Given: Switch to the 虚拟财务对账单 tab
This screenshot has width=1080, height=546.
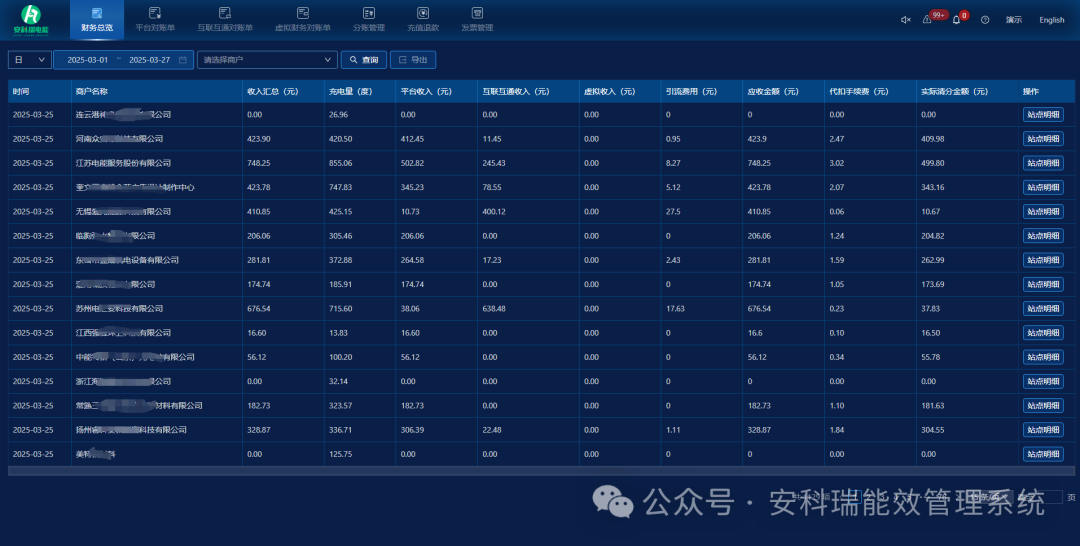Looking at the screenshot, I should tap(302, 19).
